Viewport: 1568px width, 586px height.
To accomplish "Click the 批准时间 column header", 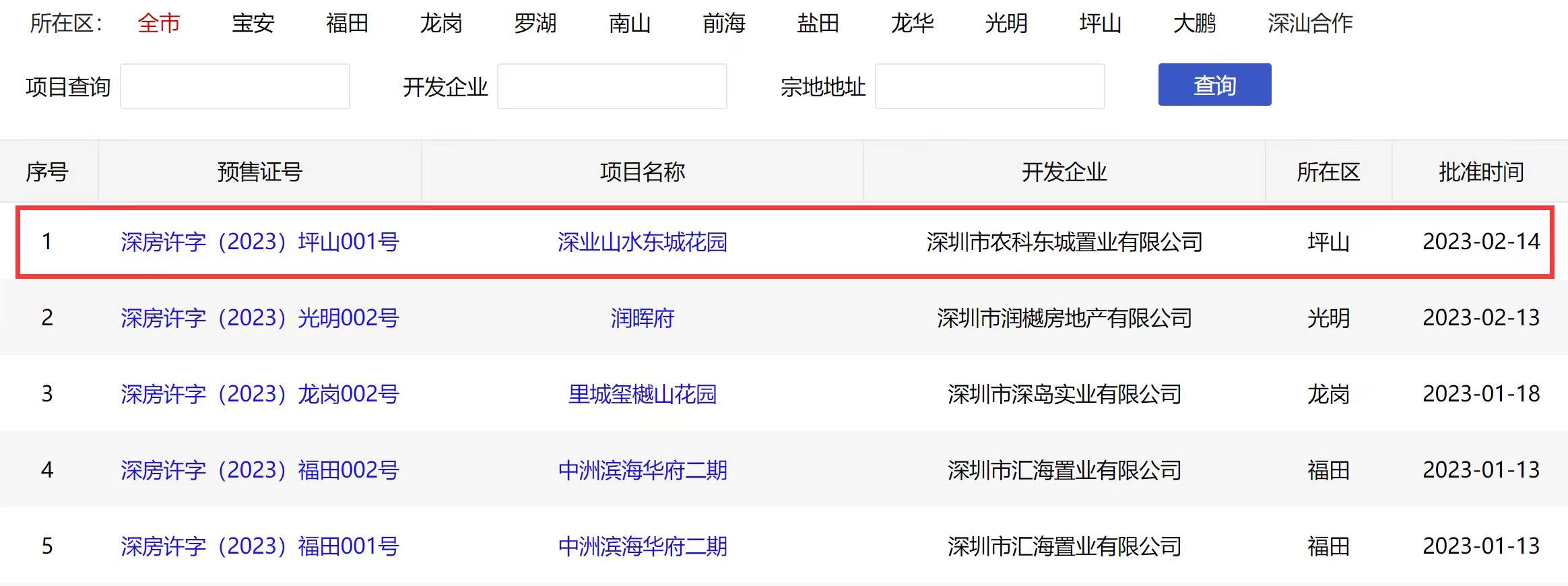I will (x=1482, y=172).
